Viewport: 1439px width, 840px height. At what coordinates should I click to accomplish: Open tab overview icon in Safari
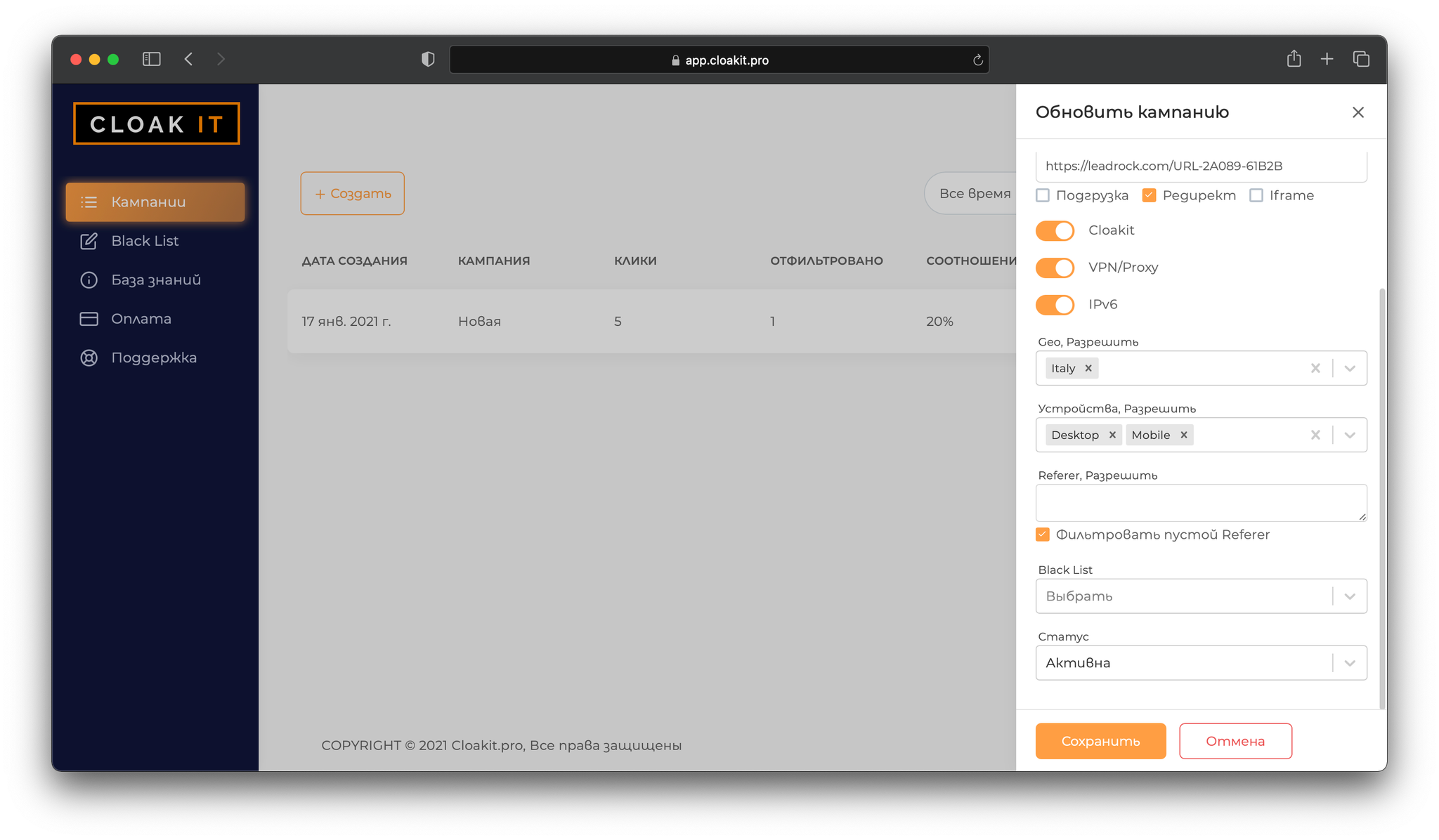(1361, 59)
